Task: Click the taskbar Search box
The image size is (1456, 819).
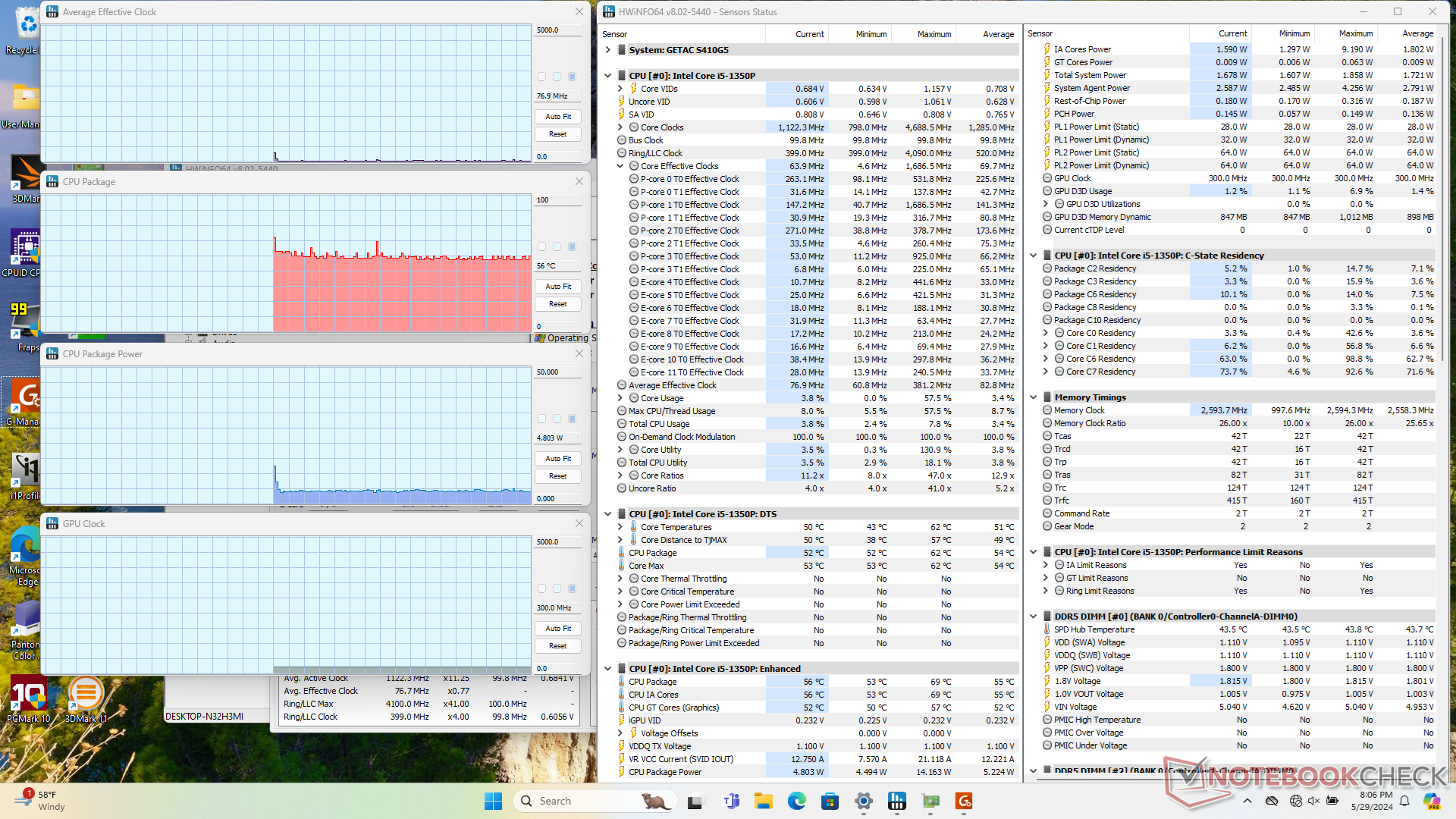Action: (595, 801)
